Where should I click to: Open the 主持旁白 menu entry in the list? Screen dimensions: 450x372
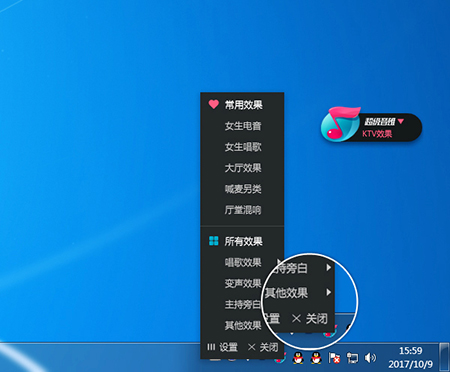click(x=243, y=304)
